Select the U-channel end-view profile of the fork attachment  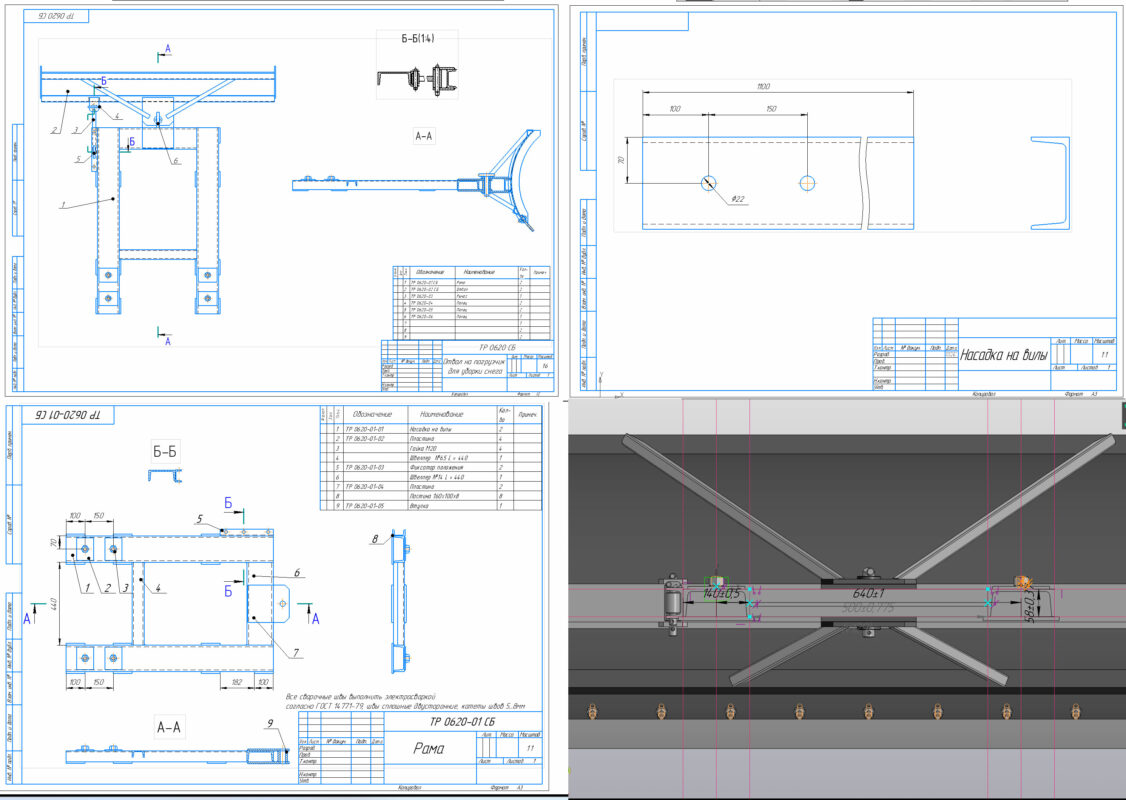[1054, 183]
